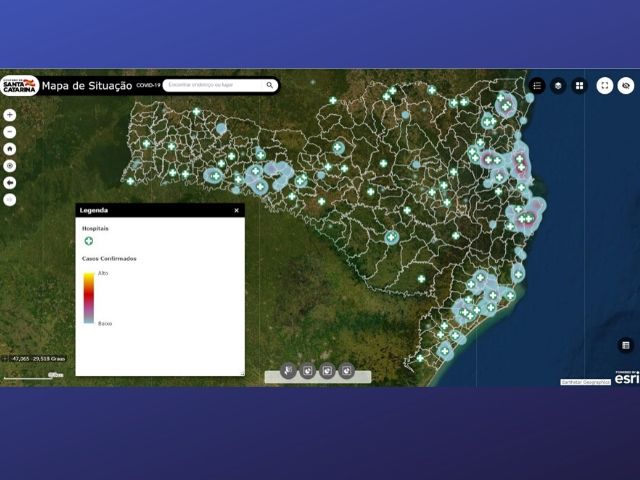Click the zoom in plus button
This screenshot has height=480, width=640.
pos(10,115)
